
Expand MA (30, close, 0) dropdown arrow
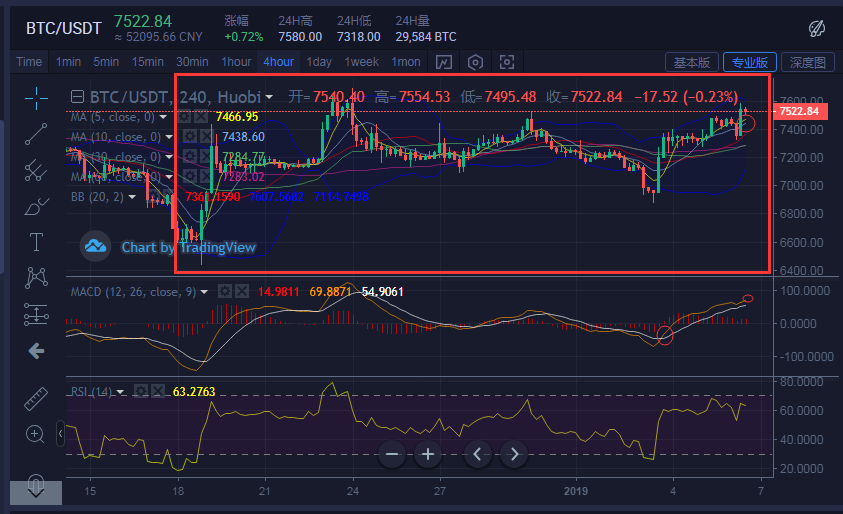click(169, 157)
